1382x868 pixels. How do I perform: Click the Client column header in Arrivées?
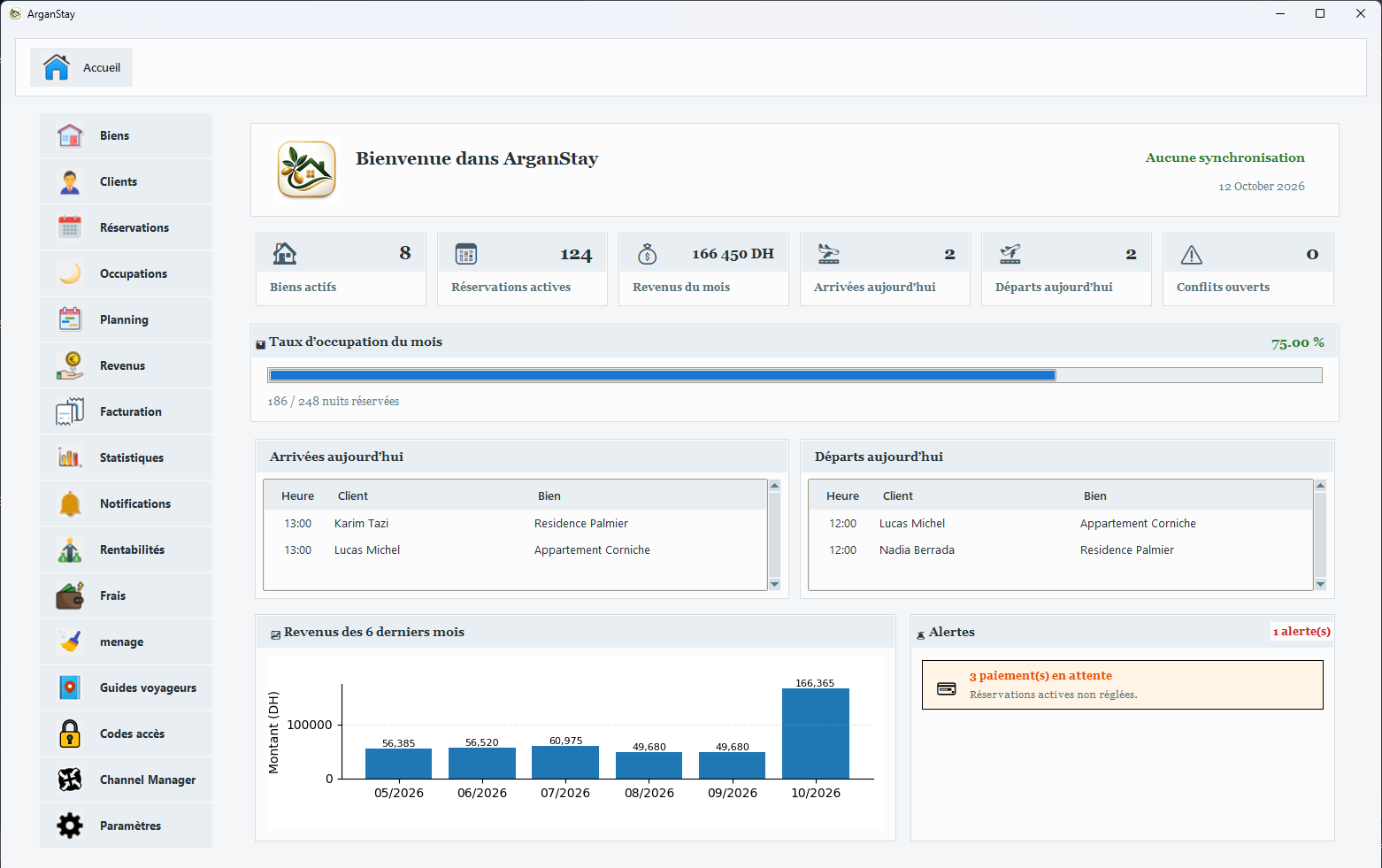353,495
